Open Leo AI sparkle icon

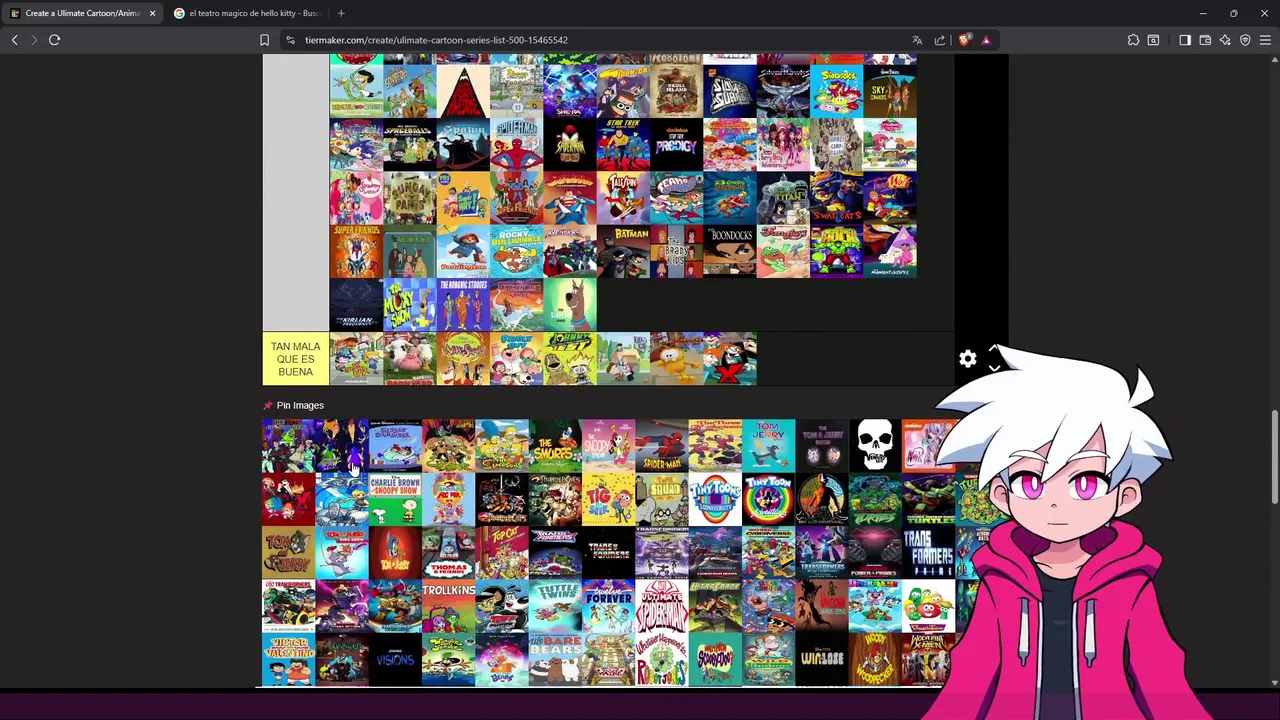(x=1225, y=40)
